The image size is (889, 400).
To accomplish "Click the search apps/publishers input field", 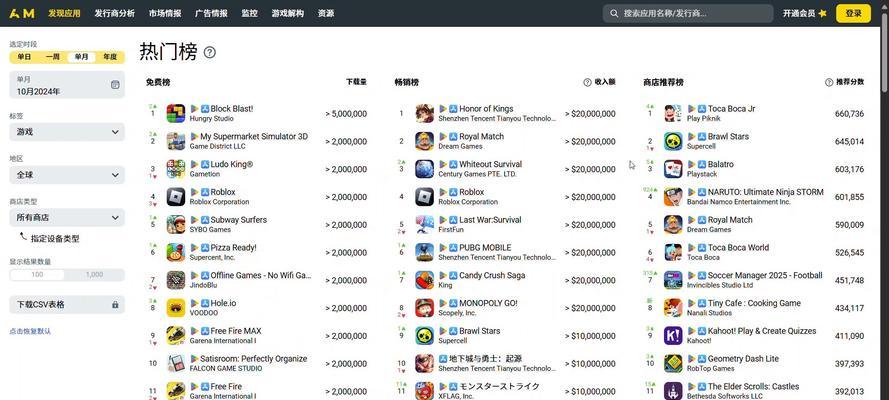I will [688, 13].
